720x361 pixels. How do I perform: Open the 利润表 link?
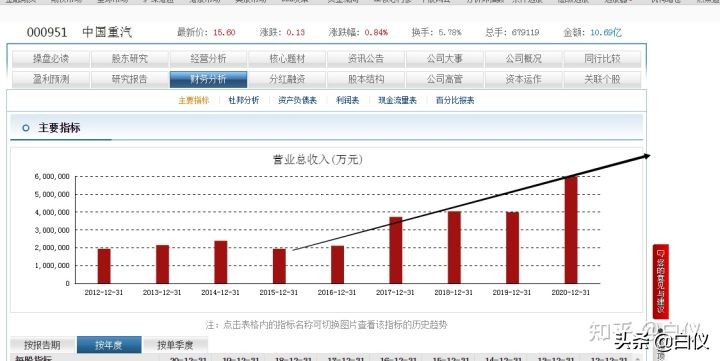tap(348, 100)
